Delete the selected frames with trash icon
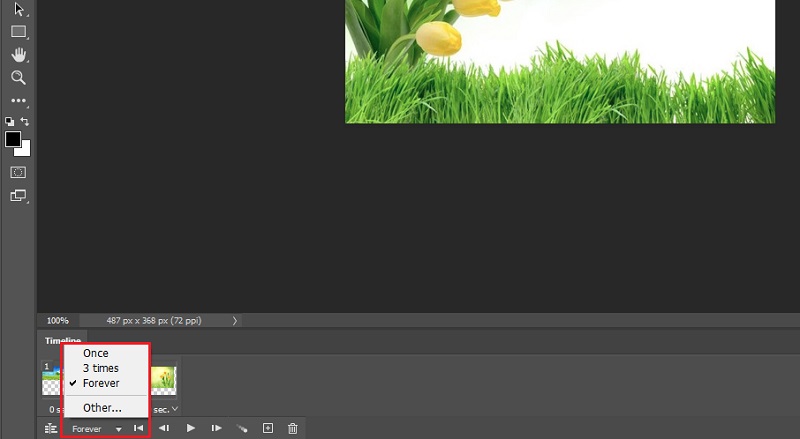The width and height of the screenshot is (800, 439). click(293, 428)
